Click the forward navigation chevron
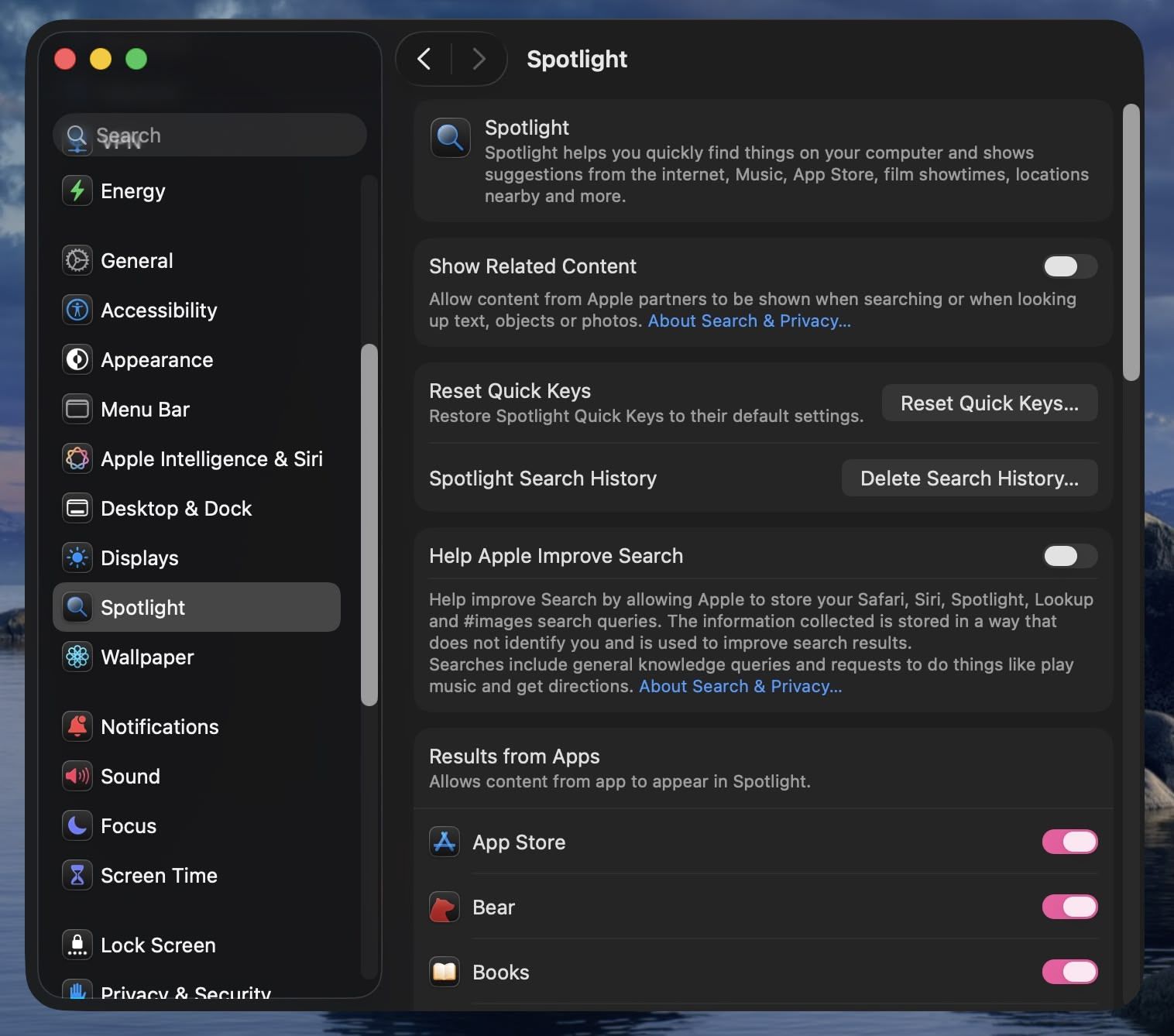The height and width of the screenshot is (1036, 1174). [x=479, y=58]
